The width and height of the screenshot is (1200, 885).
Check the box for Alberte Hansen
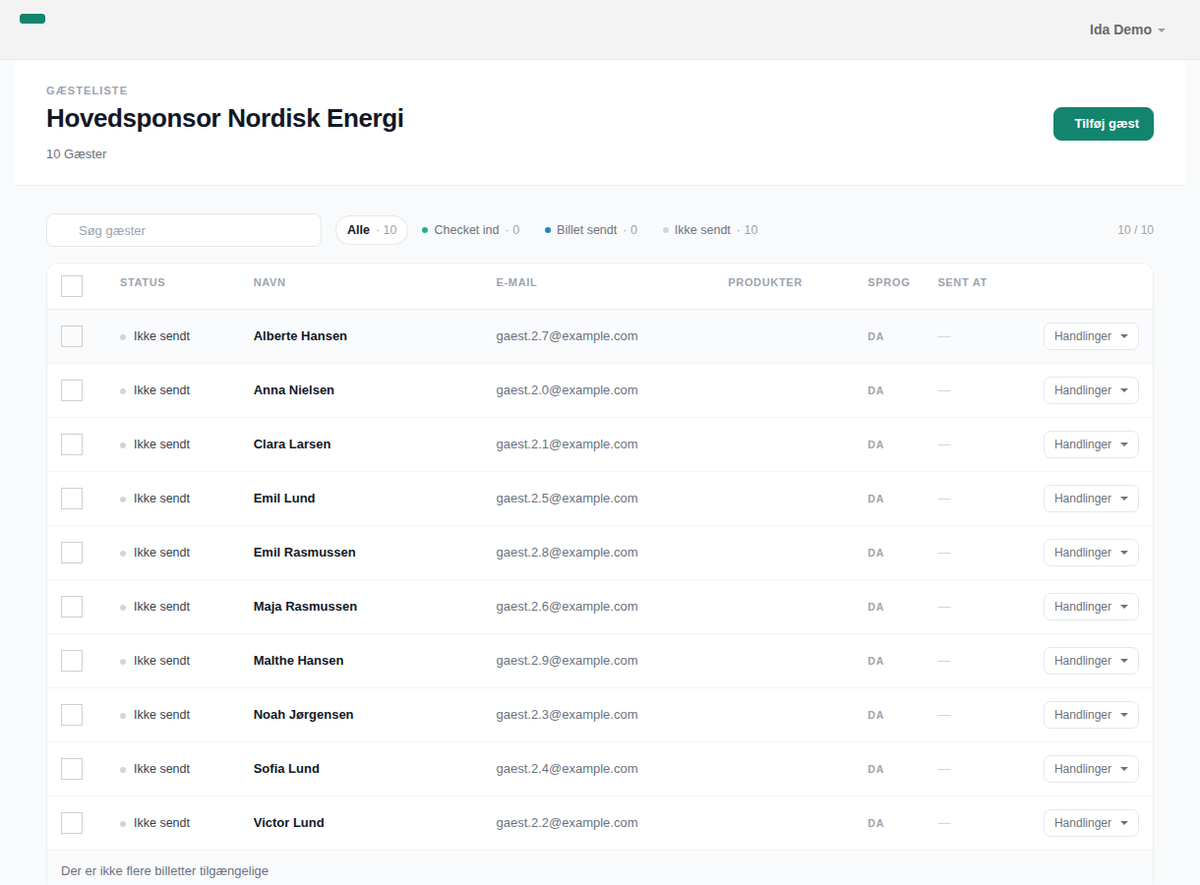point(72,336)
